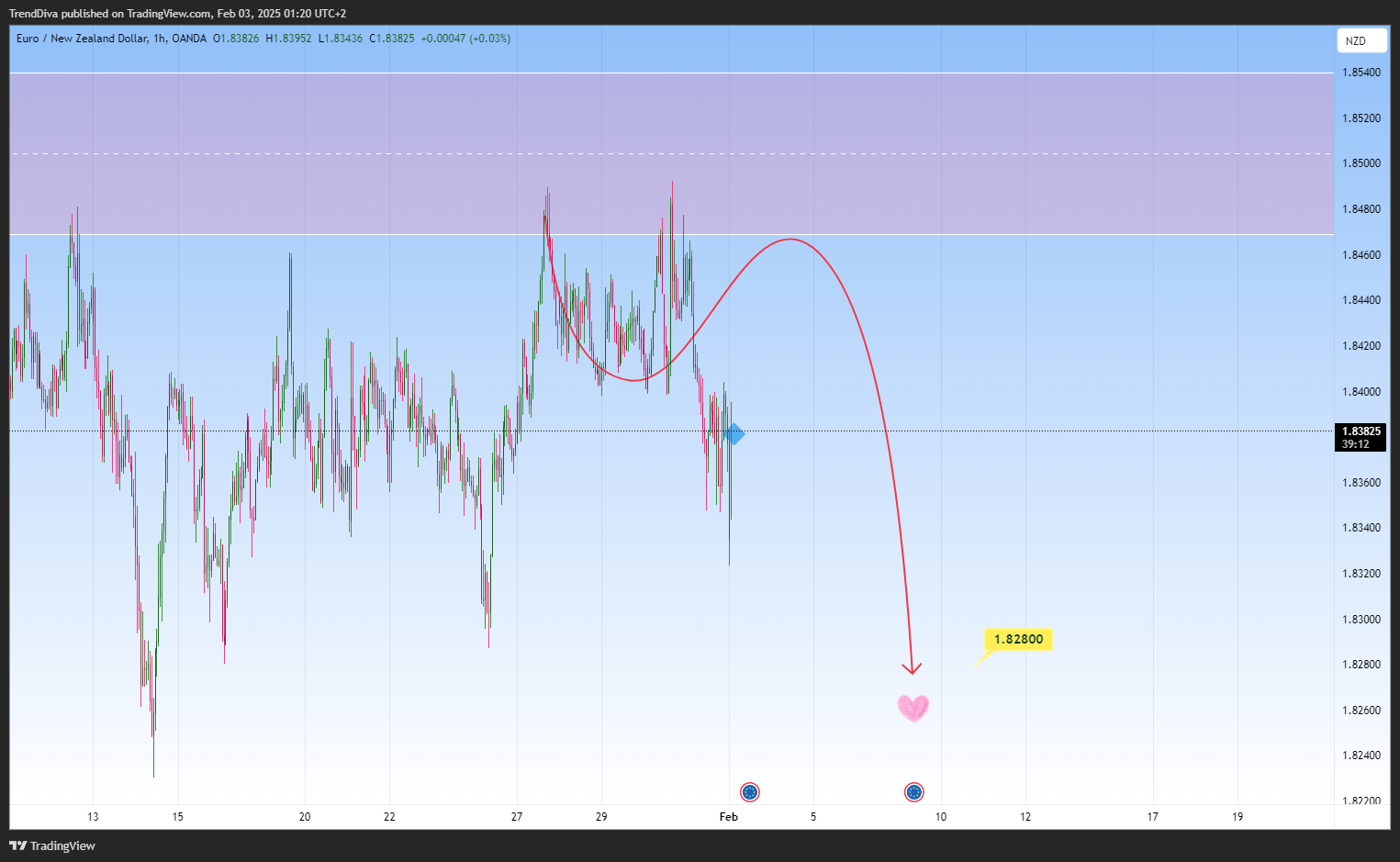Click the pink heart sticker
The image size is (1400, 862).
[x=913, y=708]
